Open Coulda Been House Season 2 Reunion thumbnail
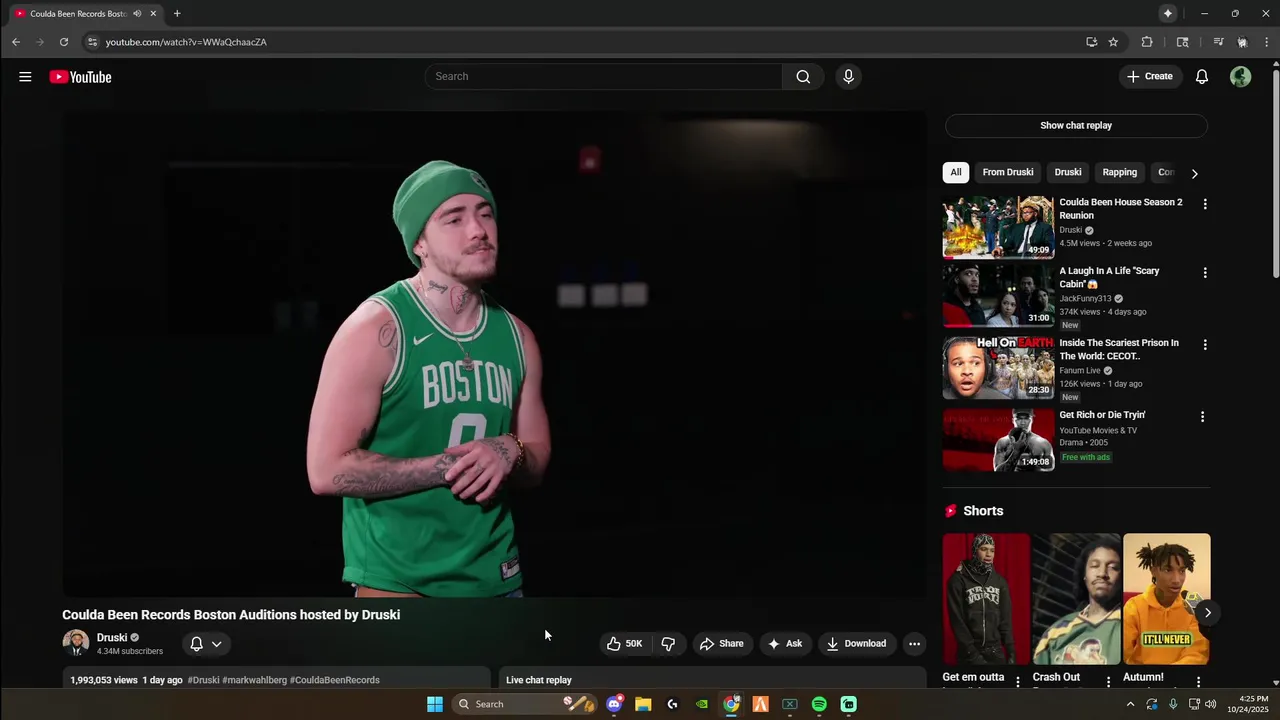Viewport: 1280px width, 720px height. click(998, 227)
